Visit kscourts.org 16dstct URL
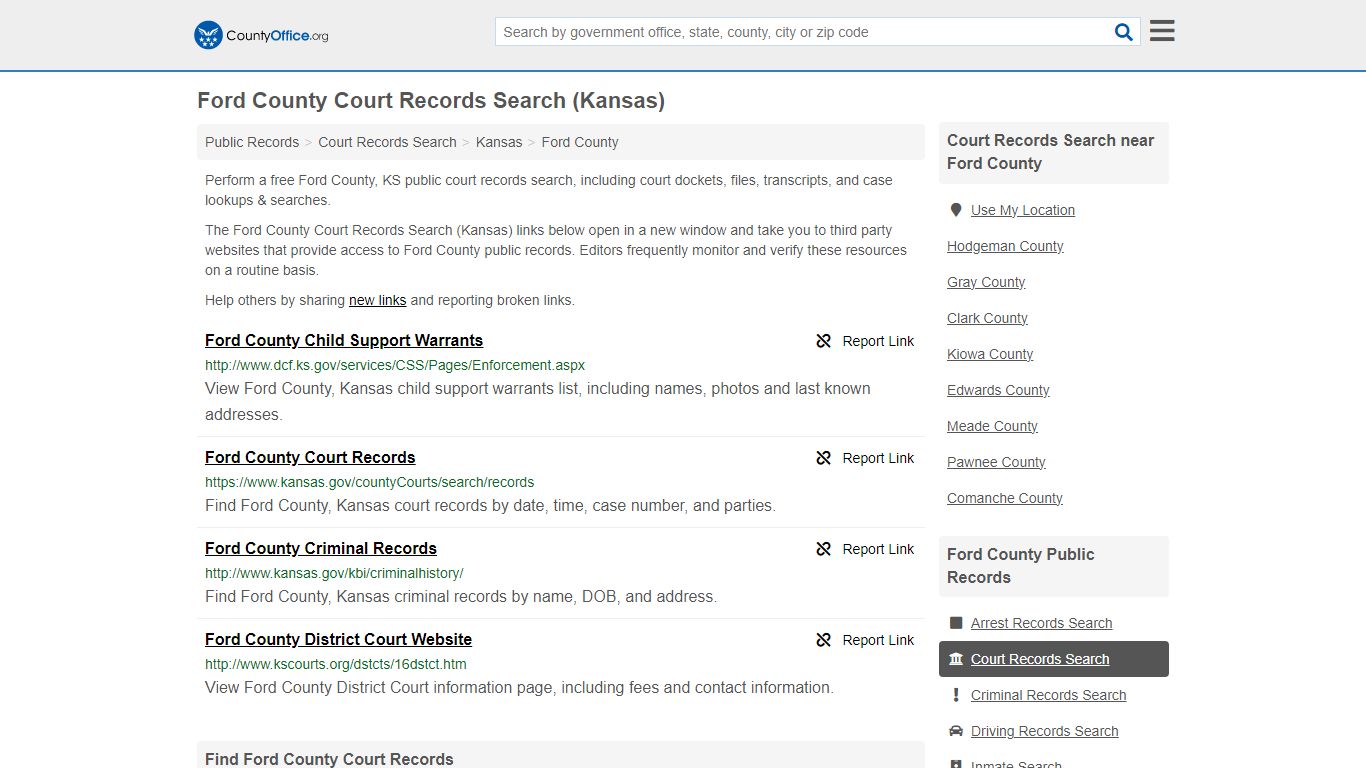This screenshot has height=768, width=1366. pos(336,664)
